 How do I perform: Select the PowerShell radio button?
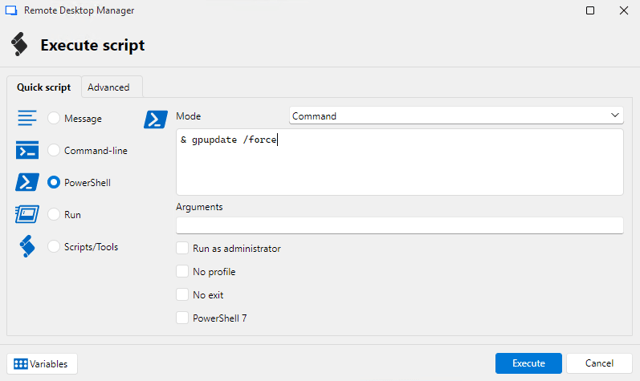point(53,182)
